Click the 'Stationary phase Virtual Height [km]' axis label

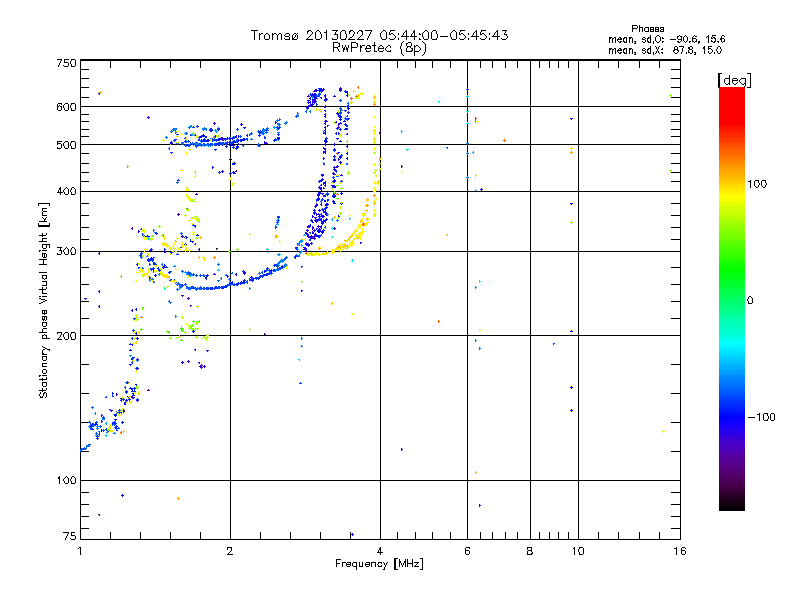[43, 301]
